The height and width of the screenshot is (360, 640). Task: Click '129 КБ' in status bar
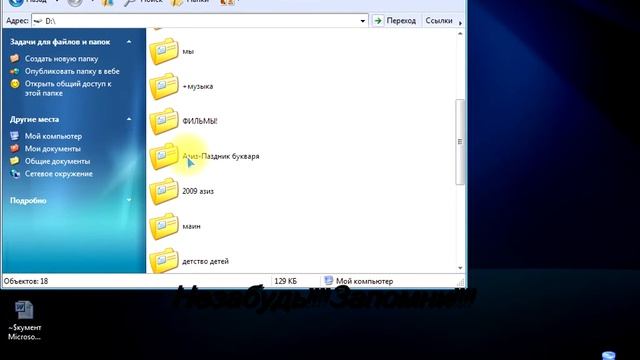(286, 281)
